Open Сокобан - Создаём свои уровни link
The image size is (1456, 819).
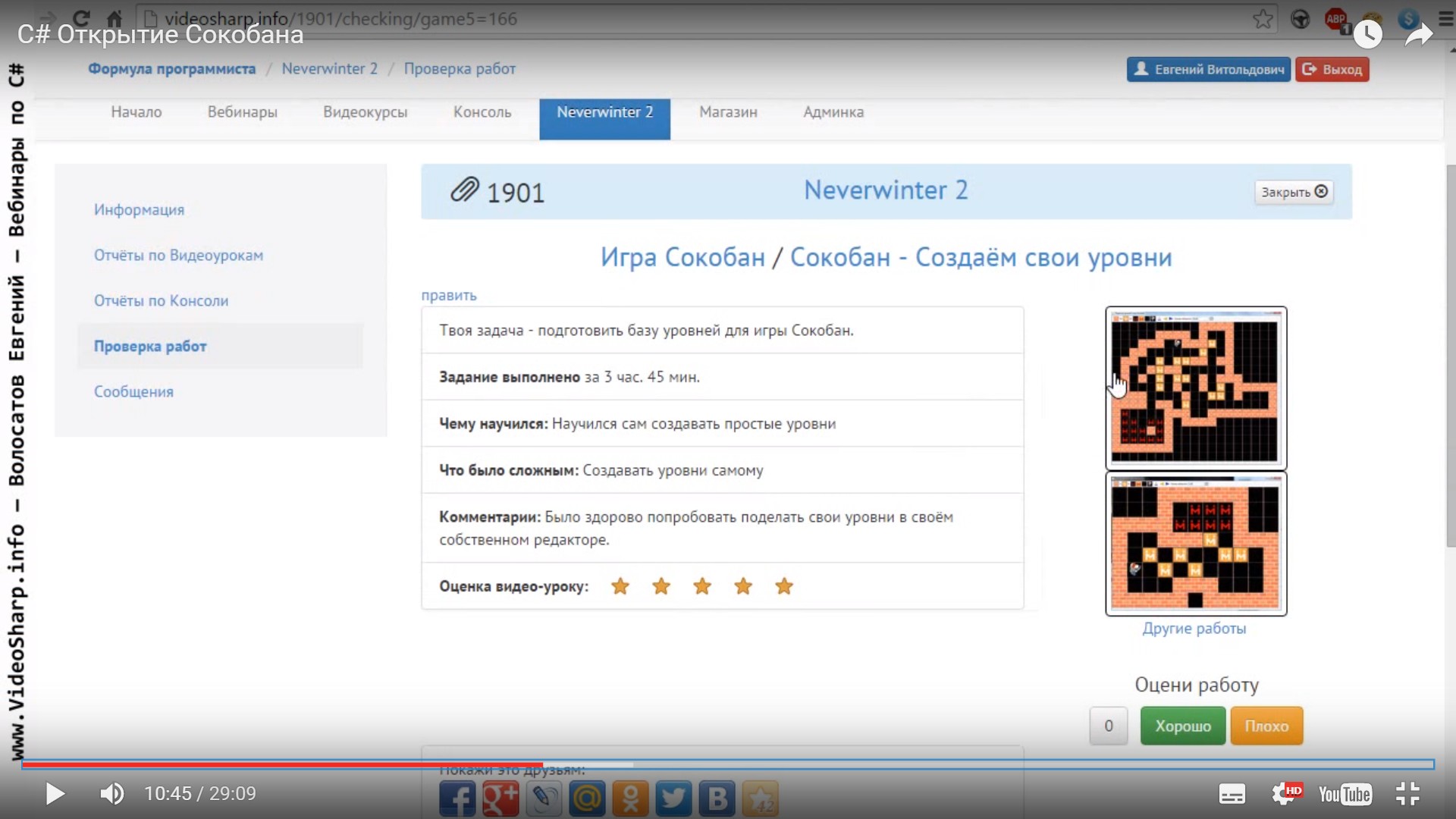[981, 258]
